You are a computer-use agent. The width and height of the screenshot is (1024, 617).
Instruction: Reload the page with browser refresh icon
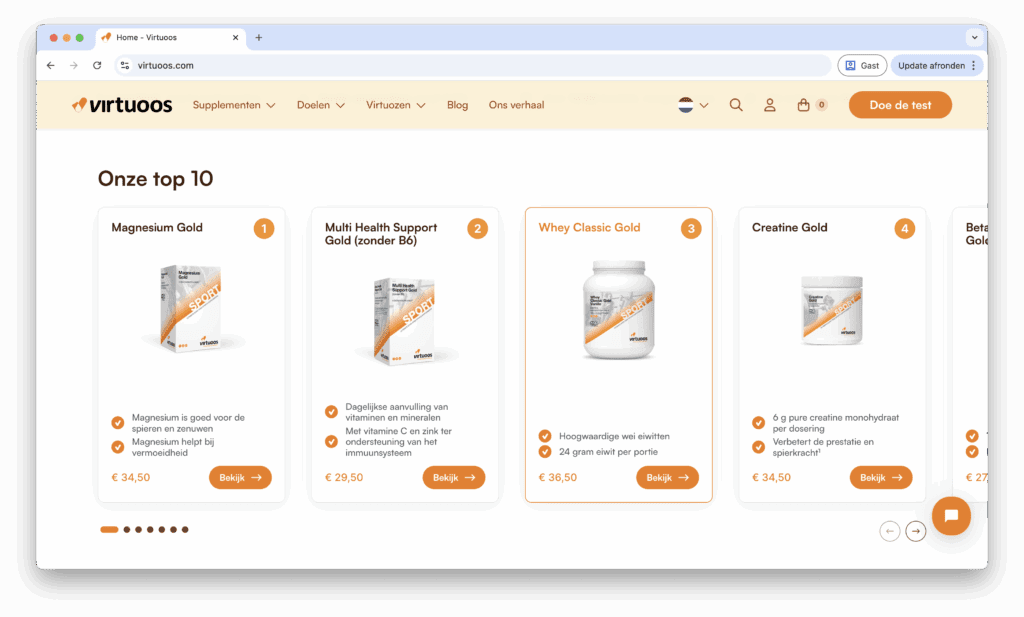pos(97,65)
